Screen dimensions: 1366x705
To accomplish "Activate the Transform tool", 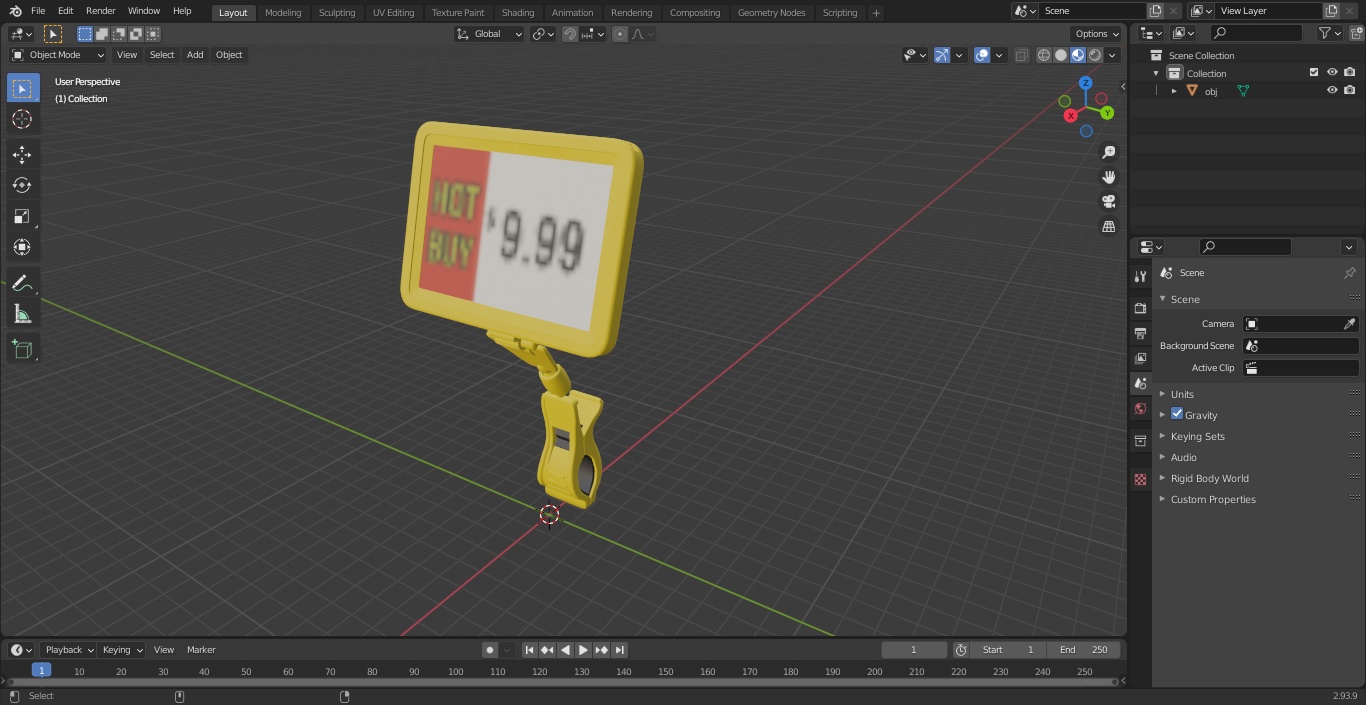I will (22, 247).
